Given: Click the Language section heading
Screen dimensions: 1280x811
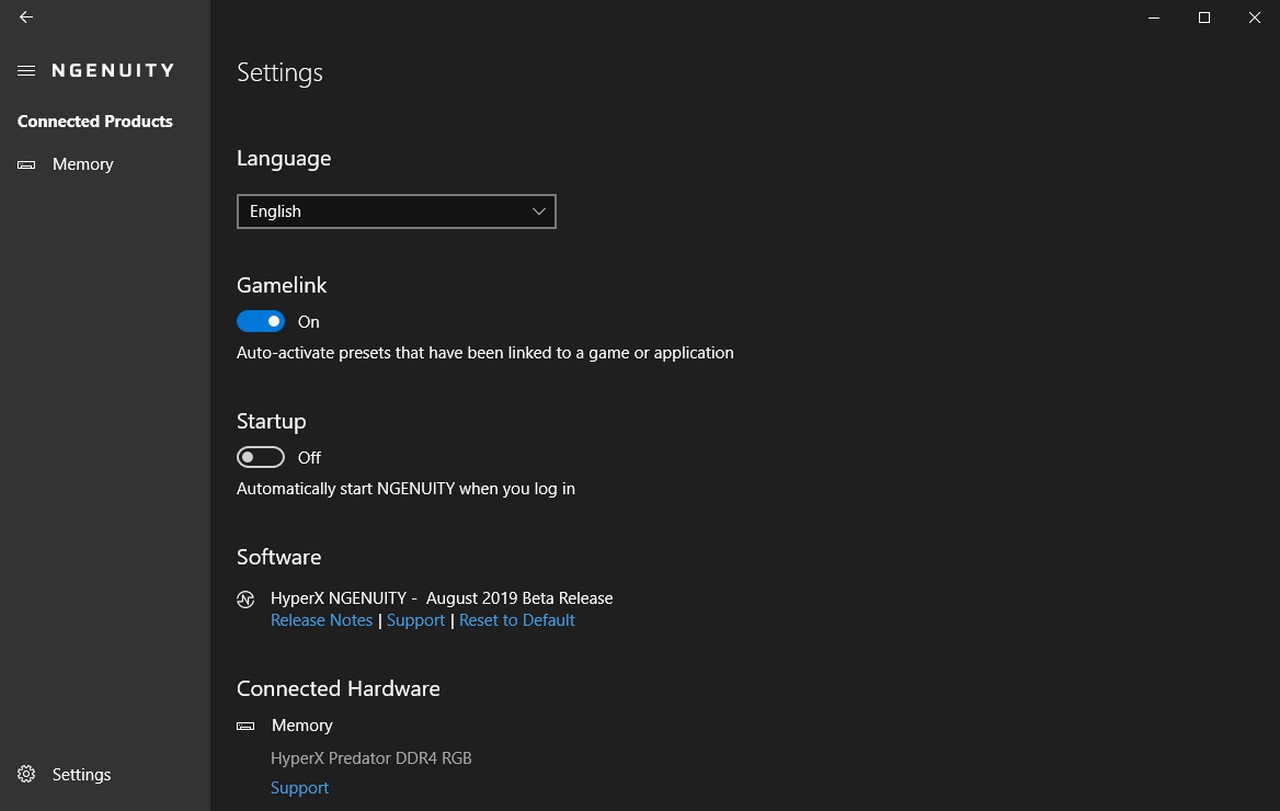Looking at the screenshot, I should click(x=284, y=159).
